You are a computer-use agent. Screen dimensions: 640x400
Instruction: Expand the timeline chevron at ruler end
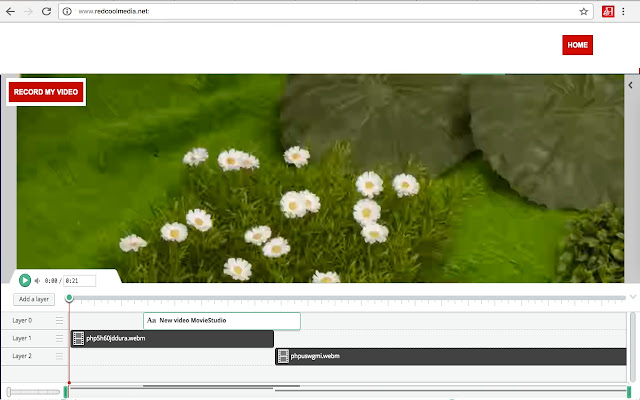tap(633, 297)
